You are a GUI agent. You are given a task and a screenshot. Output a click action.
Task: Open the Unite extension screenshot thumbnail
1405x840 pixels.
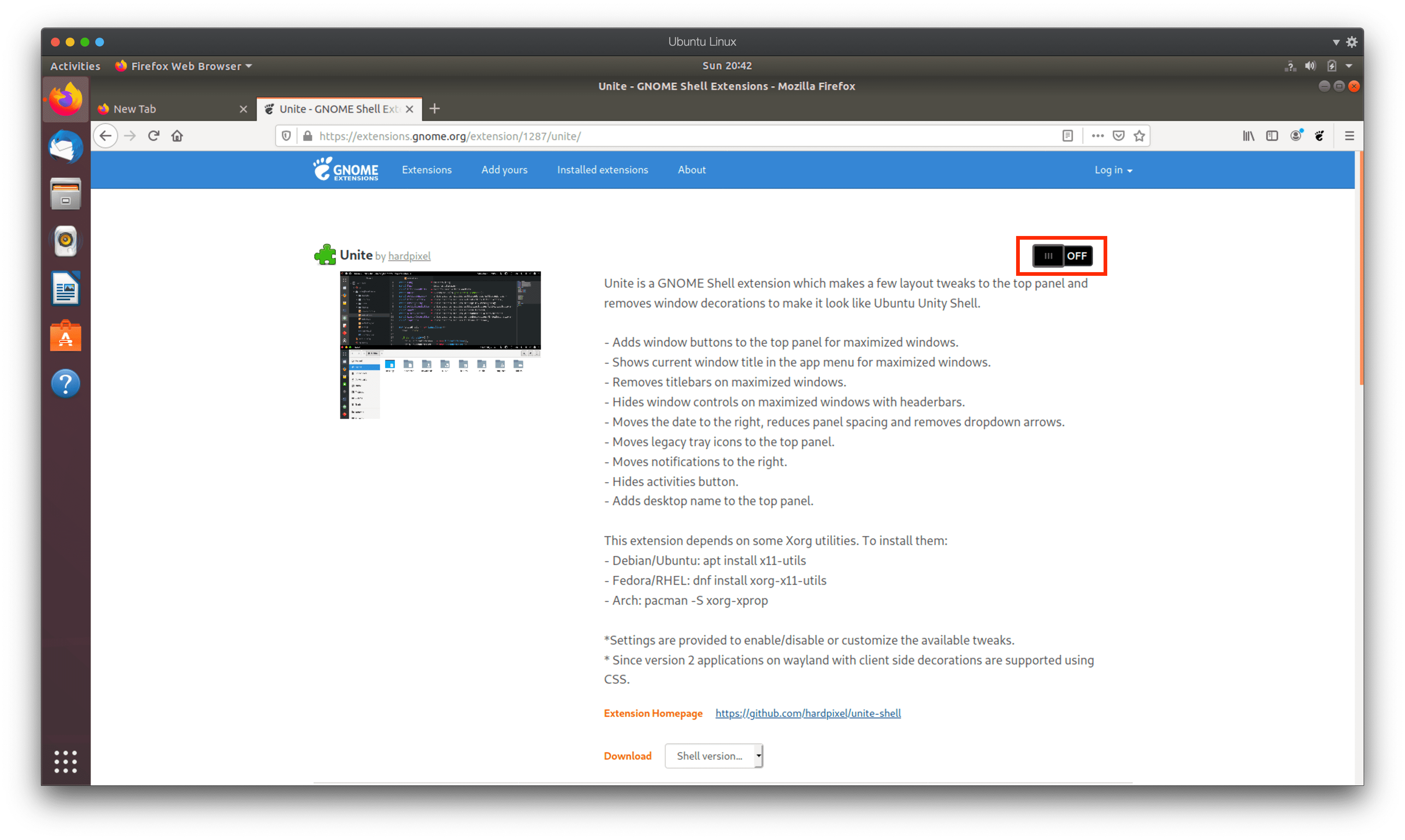tap(440, 345)
